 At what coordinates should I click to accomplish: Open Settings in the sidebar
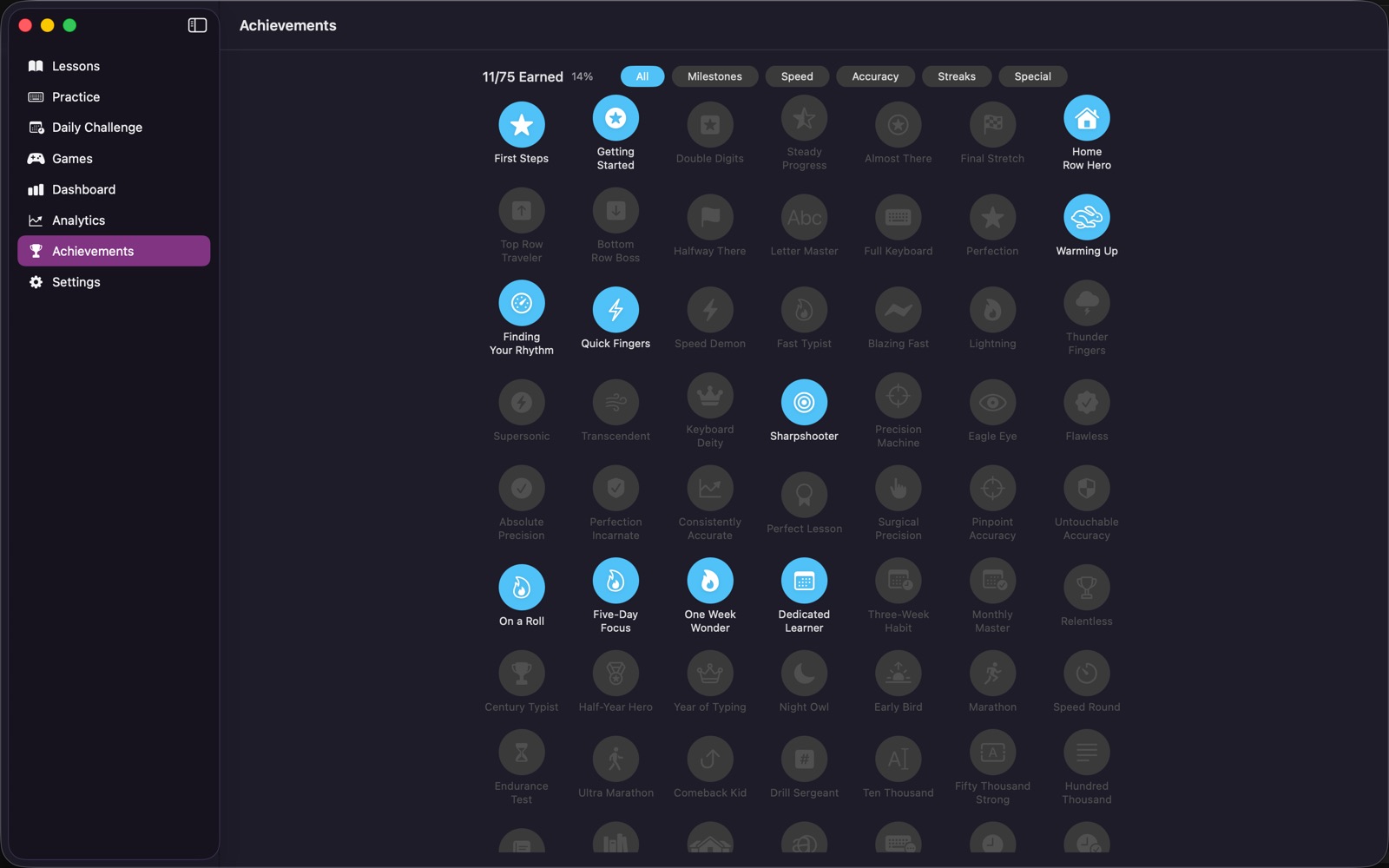(114, 282)
